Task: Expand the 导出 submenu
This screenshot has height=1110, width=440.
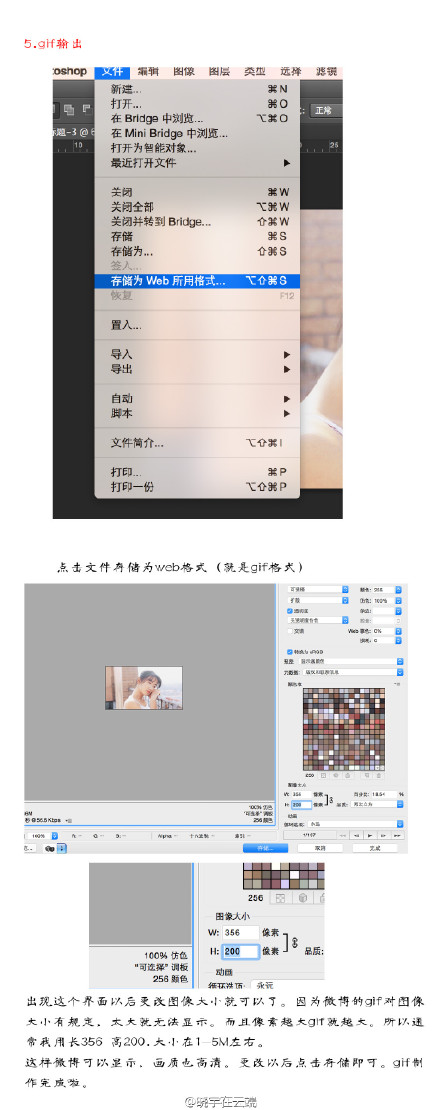Action: tap(197, 369)
